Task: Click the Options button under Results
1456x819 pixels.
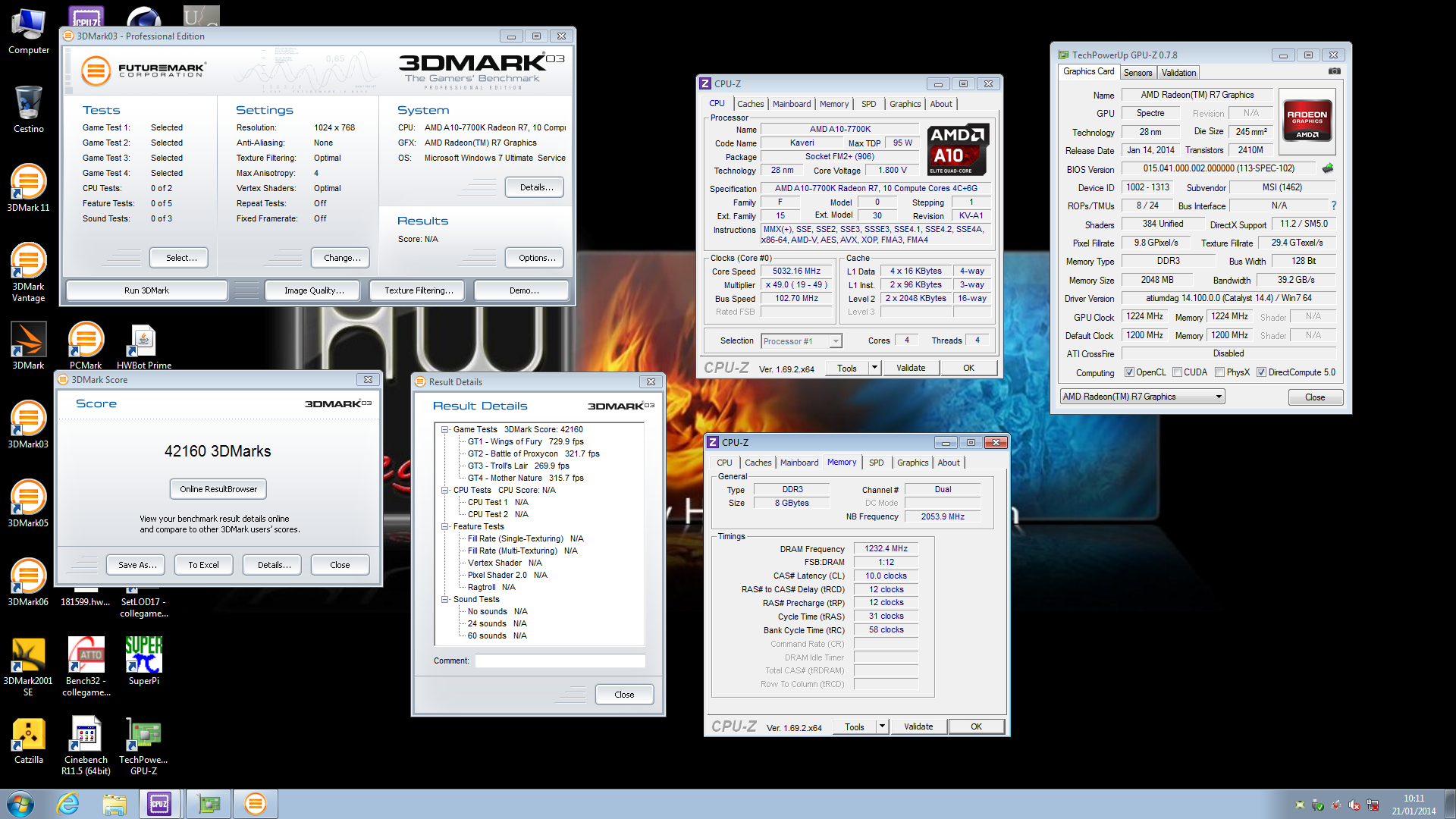Action: point(536,258)
